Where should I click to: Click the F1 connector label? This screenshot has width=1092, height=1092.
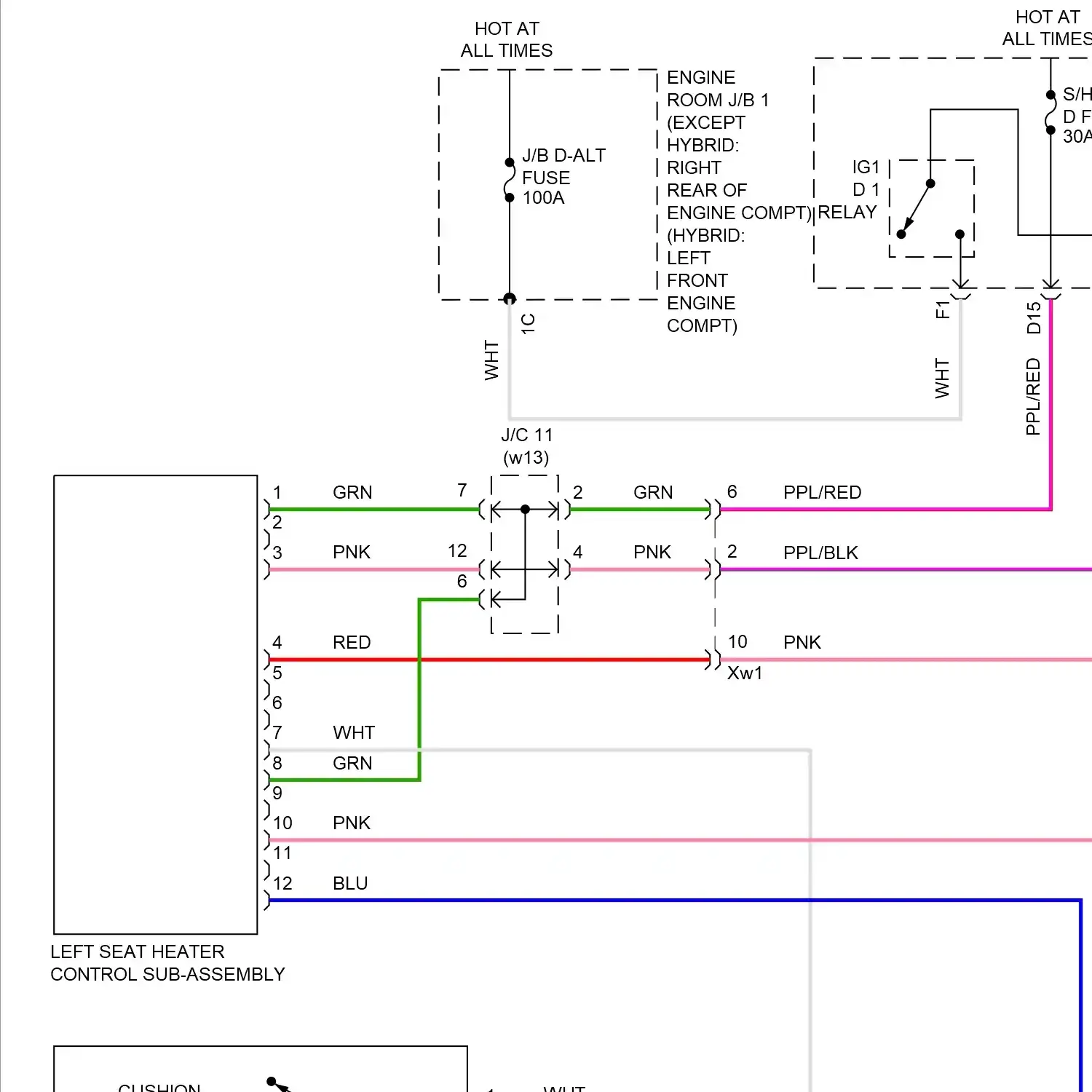(943, 309)
